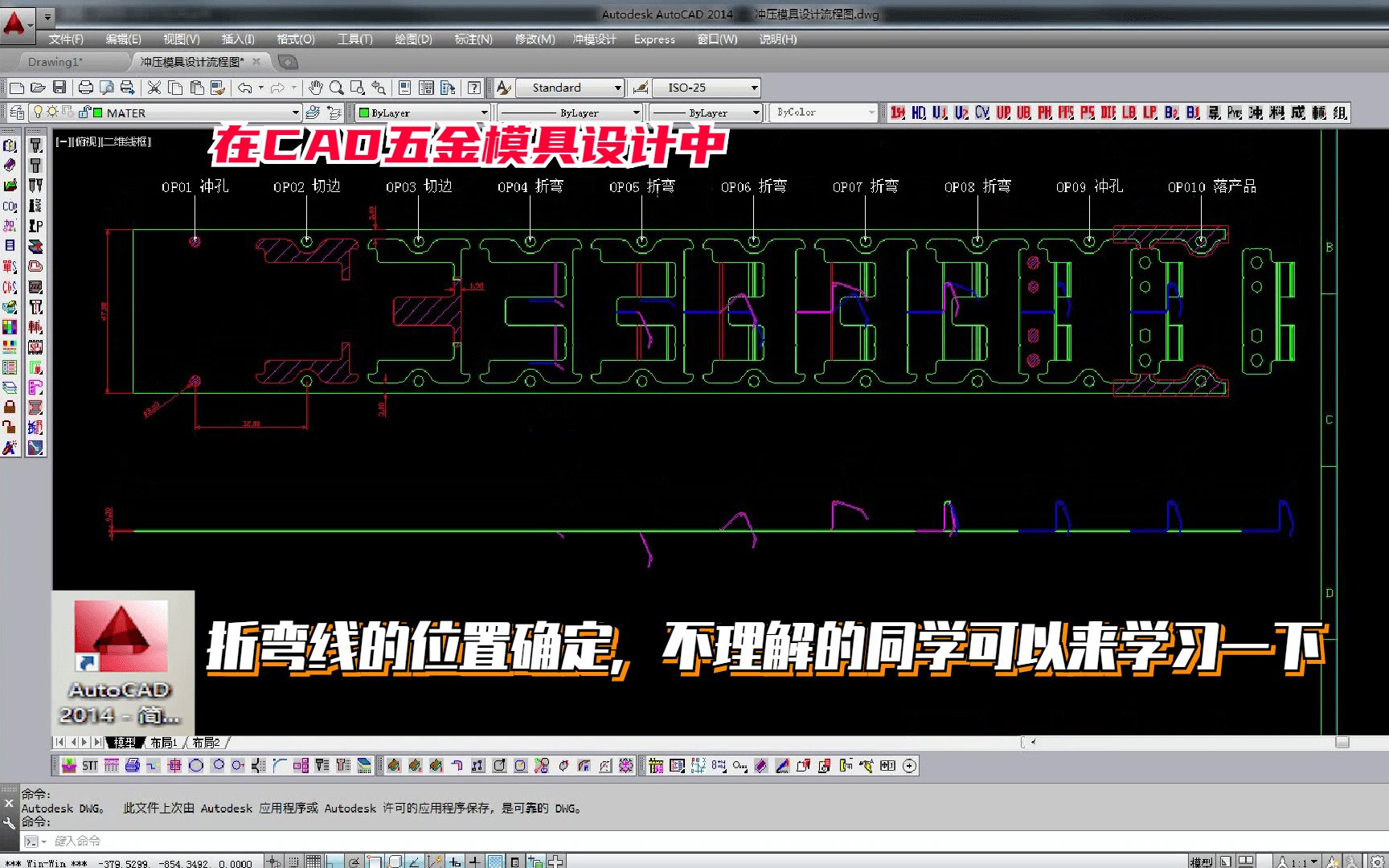This screenshot has height=868, width=1389.
Task: Open the Standard text style dropdown
Action: tap(617, 88)
